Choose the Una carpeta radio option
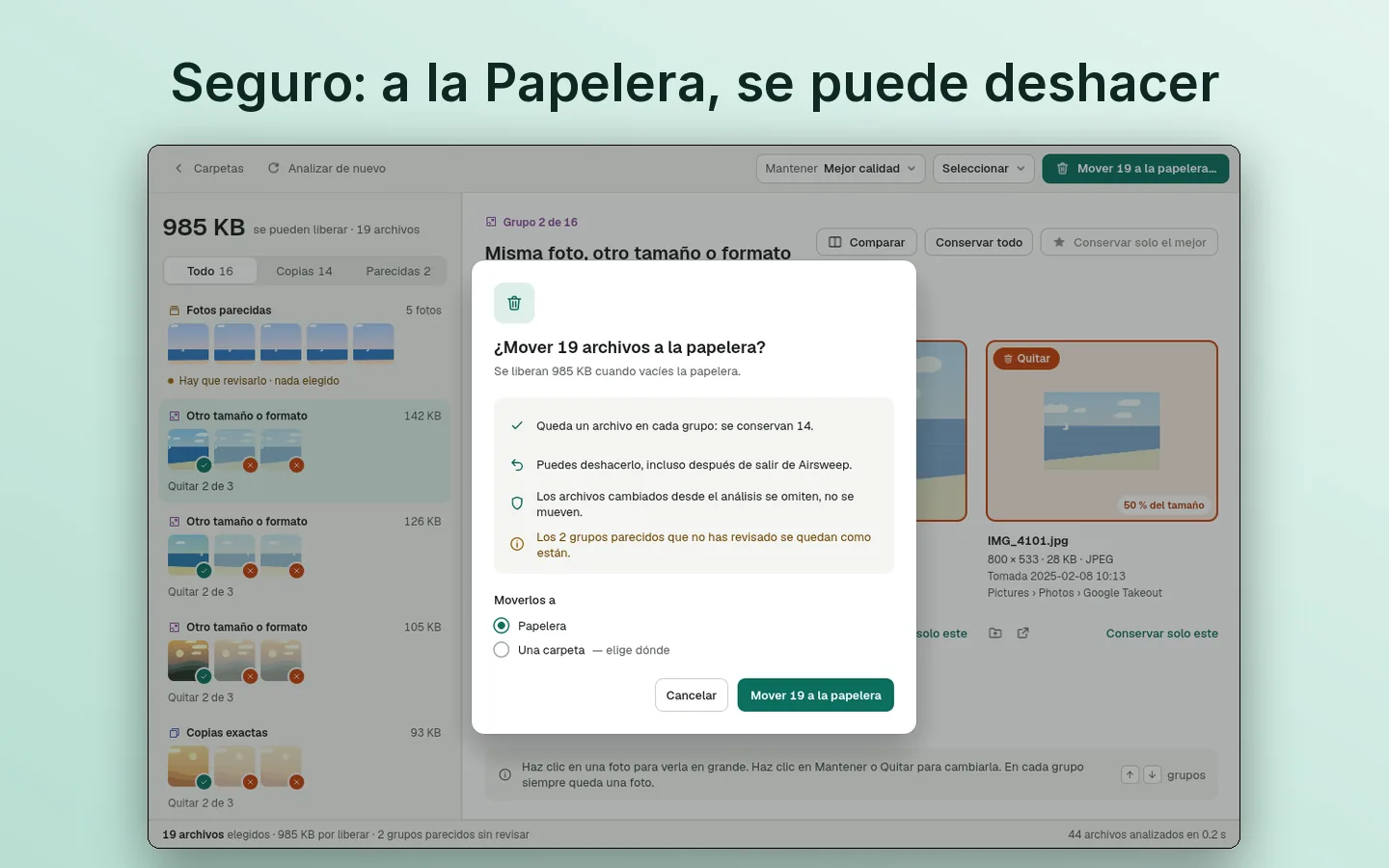 pyautogui.click(x=502, y=650)
